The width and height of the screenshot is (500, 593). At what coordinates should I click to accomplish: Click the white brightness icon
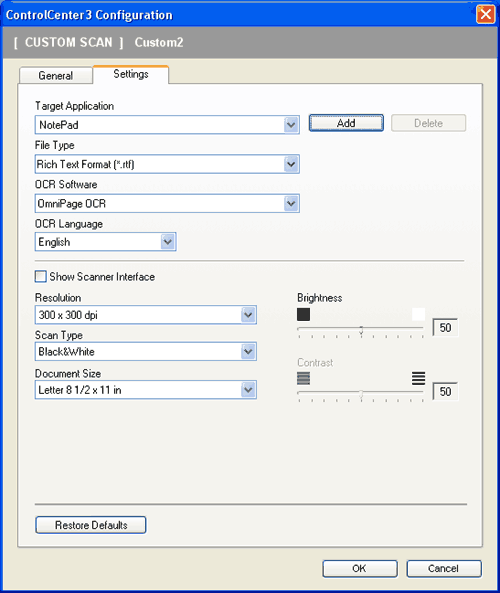(x=418, y=314)
